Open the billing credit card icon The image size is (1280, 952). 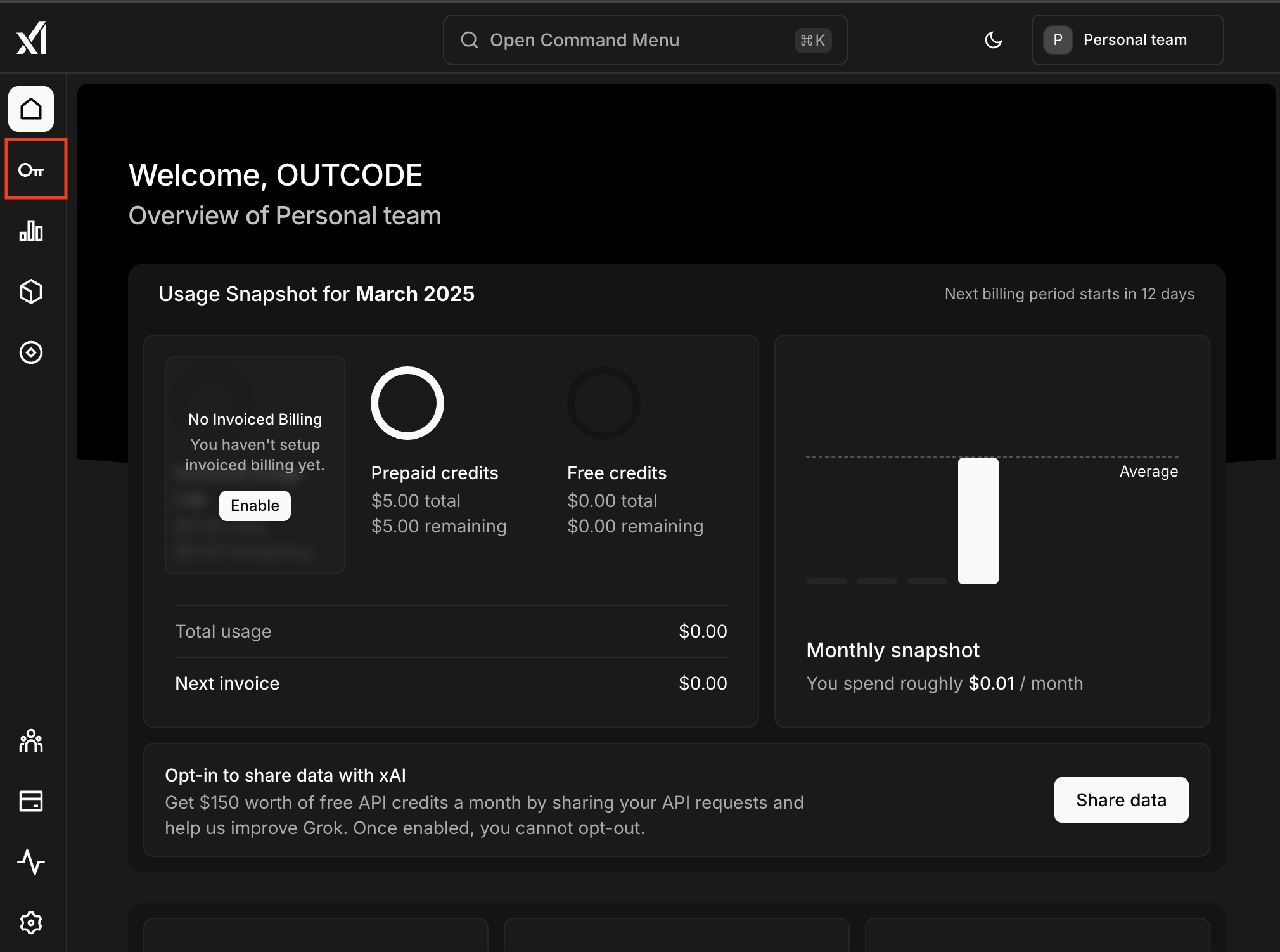click(31, 801)
